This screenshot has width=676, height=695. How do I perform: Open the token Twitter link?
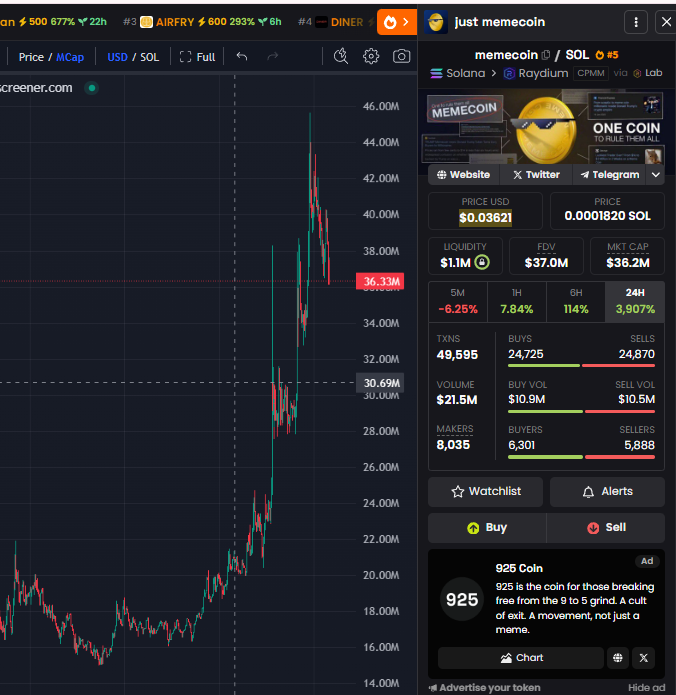click(536, 175)
